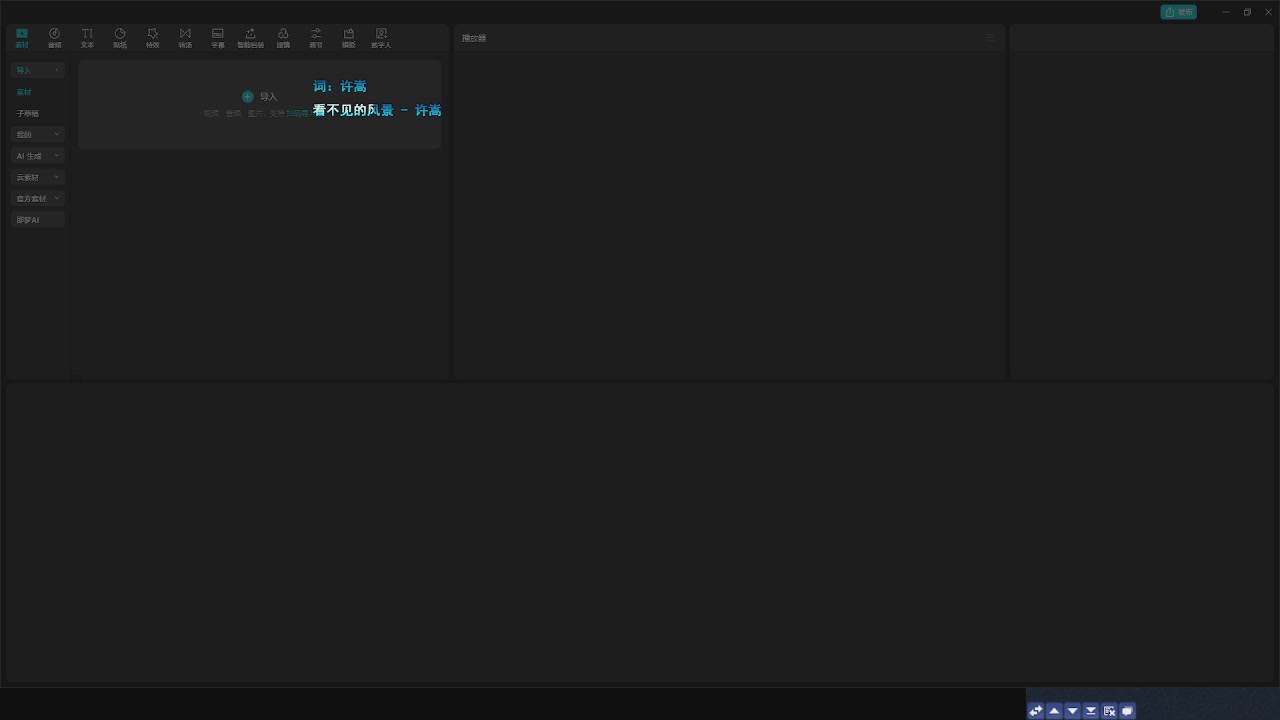The height and width of the screenshot is (720, 1280).
Task: Click the lyric line 看不见的风景 - 许嵩
Action: (x=377, y=111)
